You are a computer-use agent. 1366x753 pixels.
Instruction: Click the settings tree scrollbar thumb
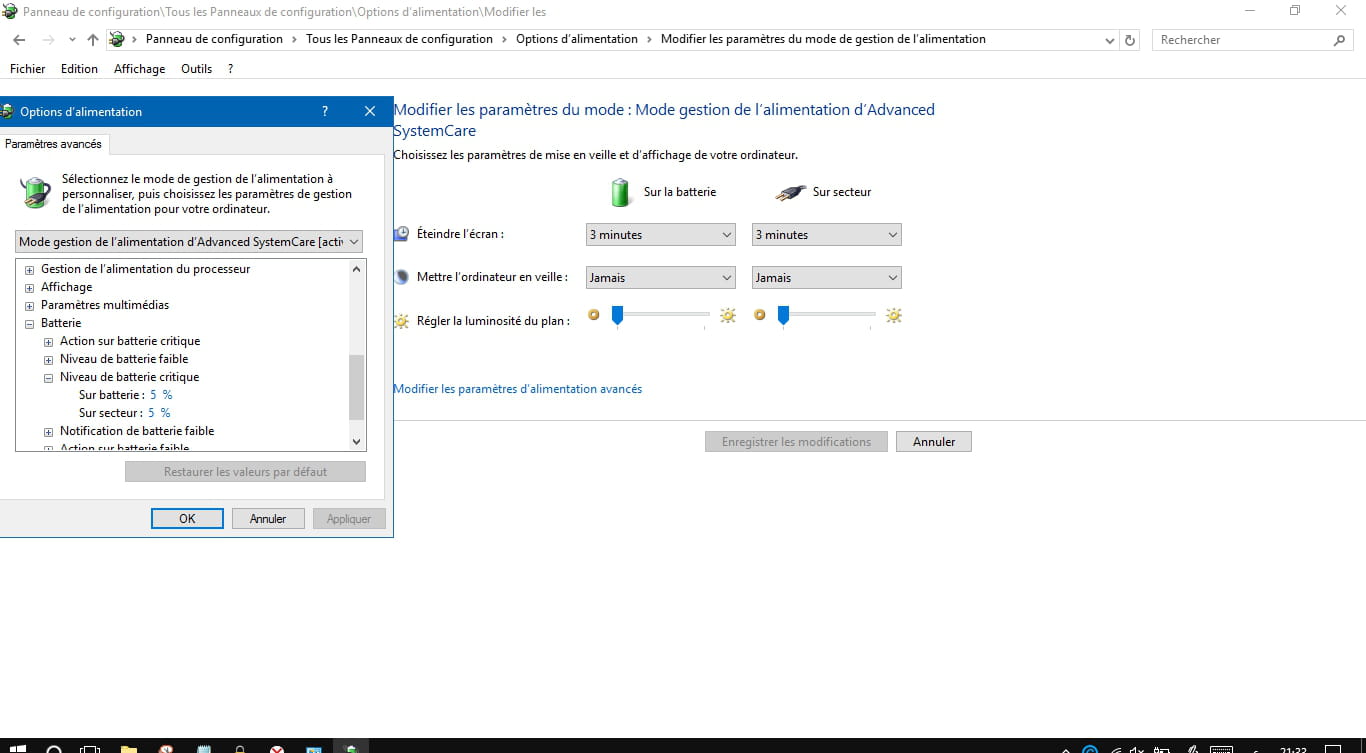357,387
